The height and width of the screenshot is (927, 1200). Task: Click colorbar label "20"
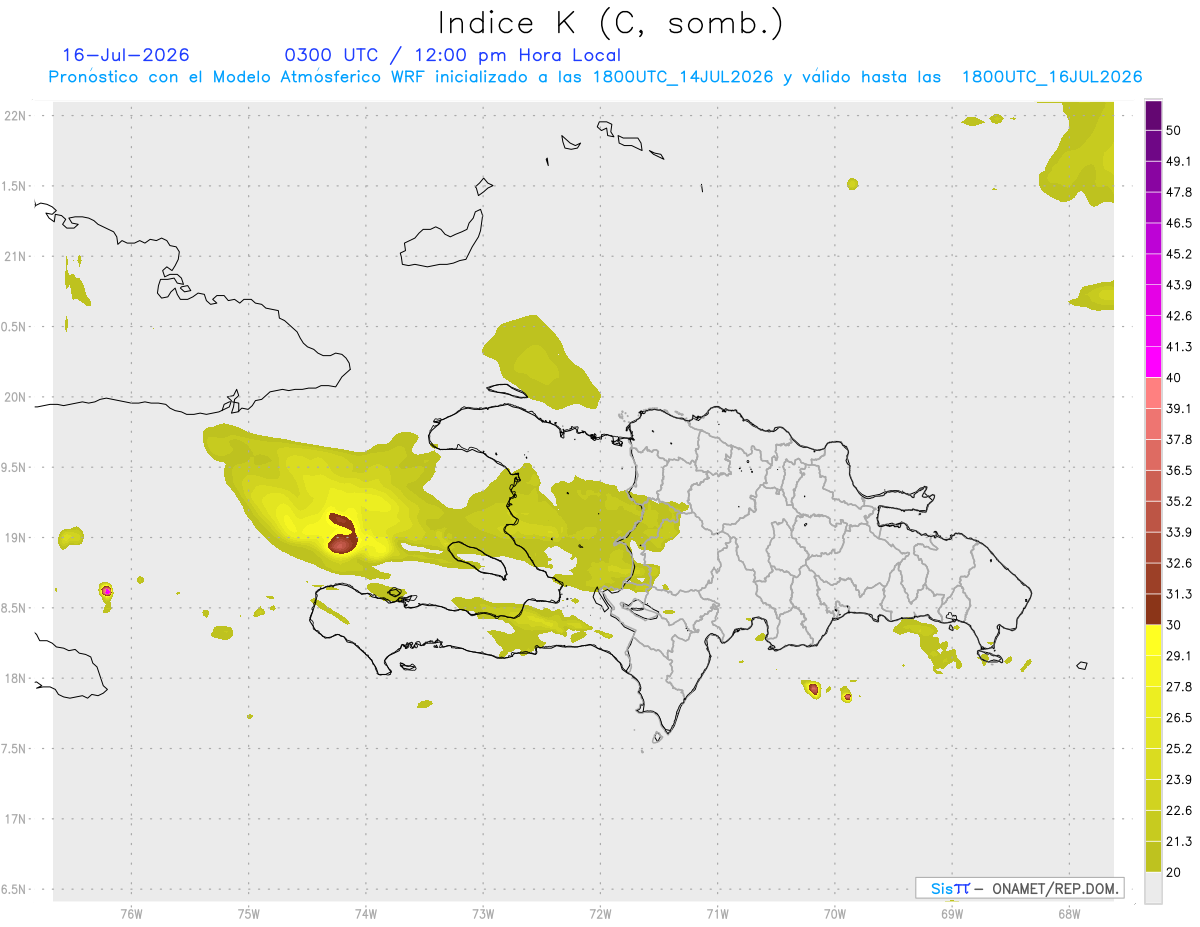coord(1174,872)
